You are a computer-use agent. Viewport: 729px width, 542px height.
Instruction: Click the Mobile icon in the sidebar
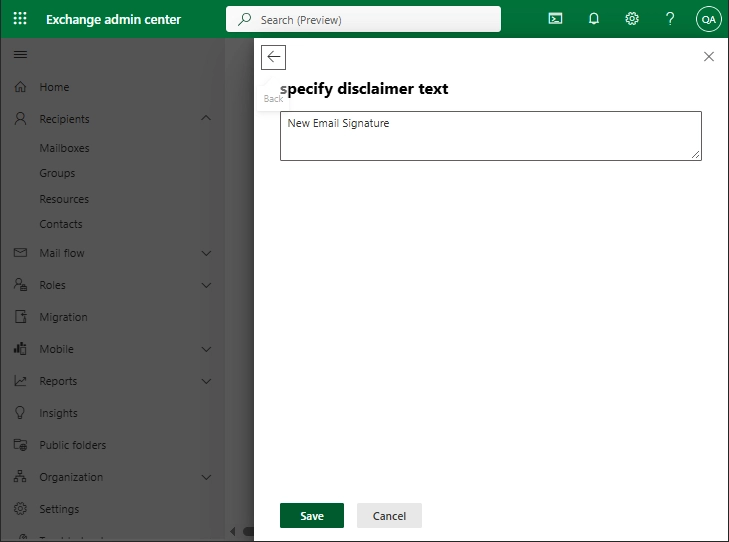click(x=20, y=349)
